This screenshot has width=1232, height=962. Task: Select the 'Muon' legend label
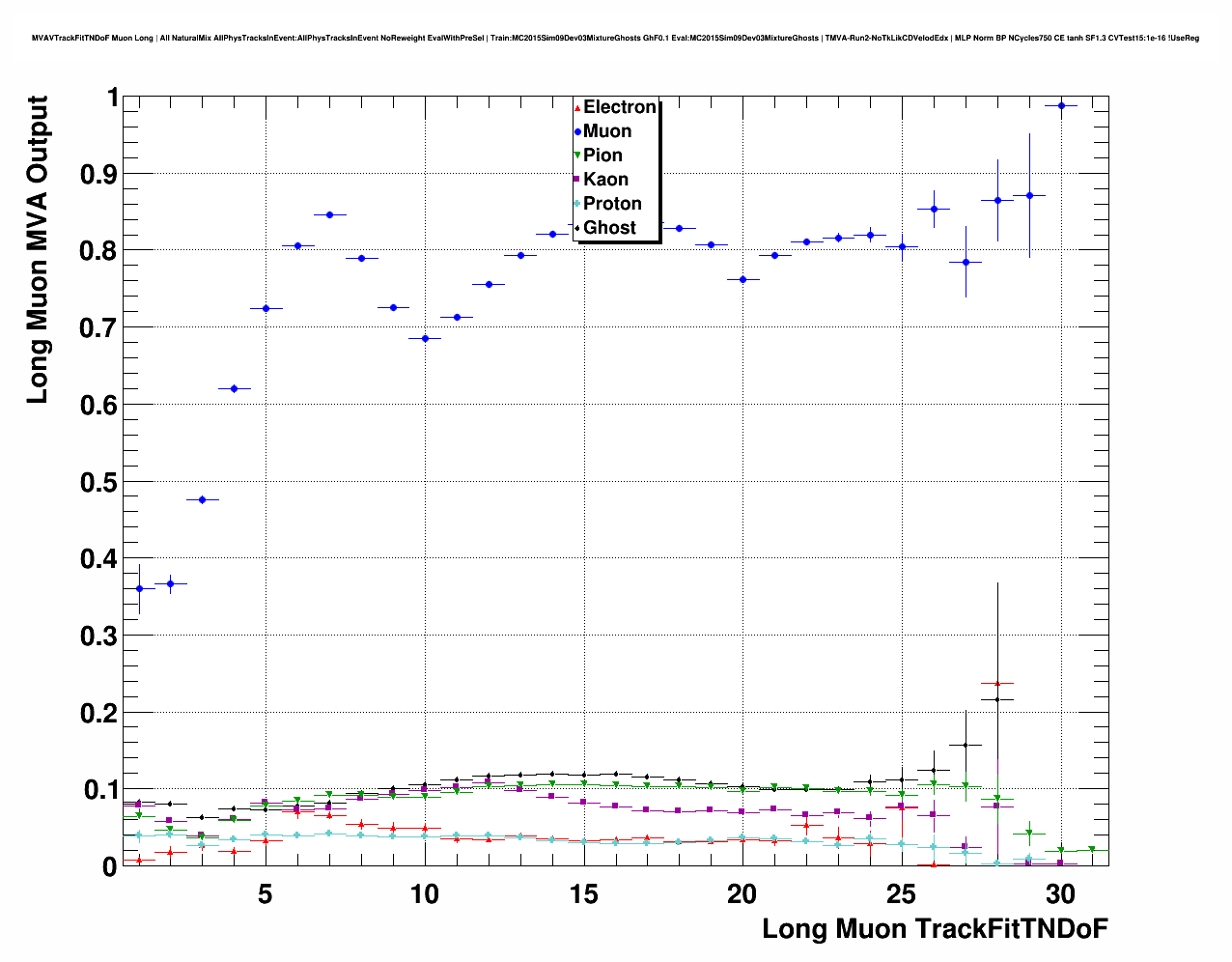(x=607, y=131)
